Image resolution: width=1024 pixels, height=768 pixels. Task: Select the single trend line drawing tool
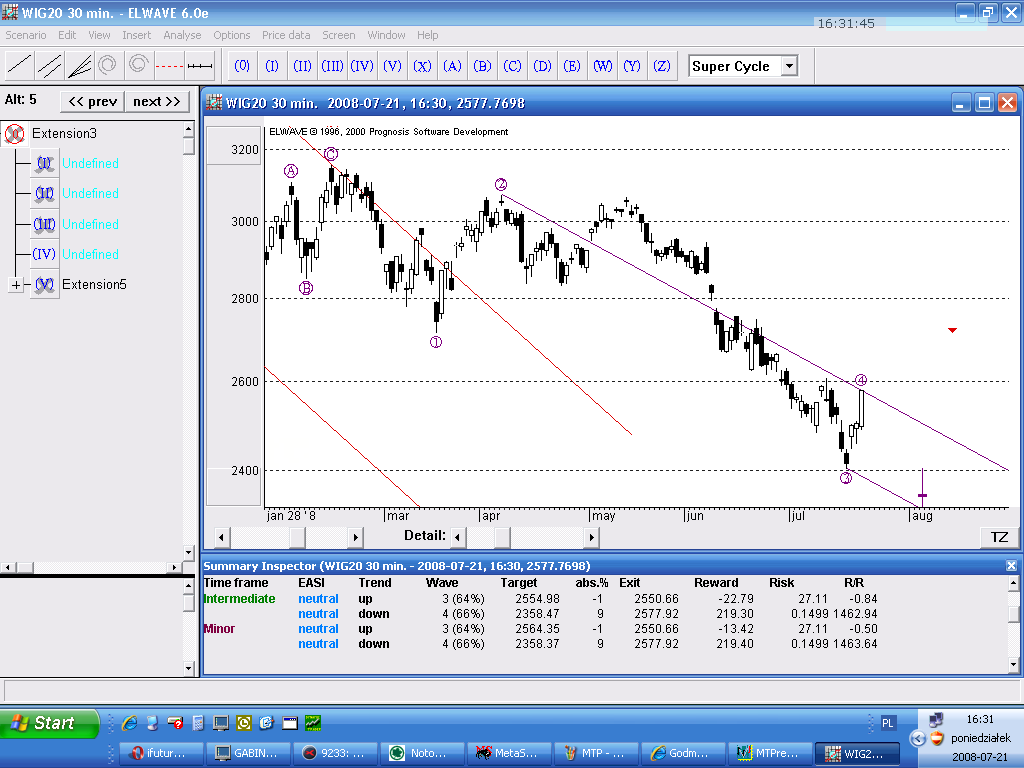tap(19, 66)
